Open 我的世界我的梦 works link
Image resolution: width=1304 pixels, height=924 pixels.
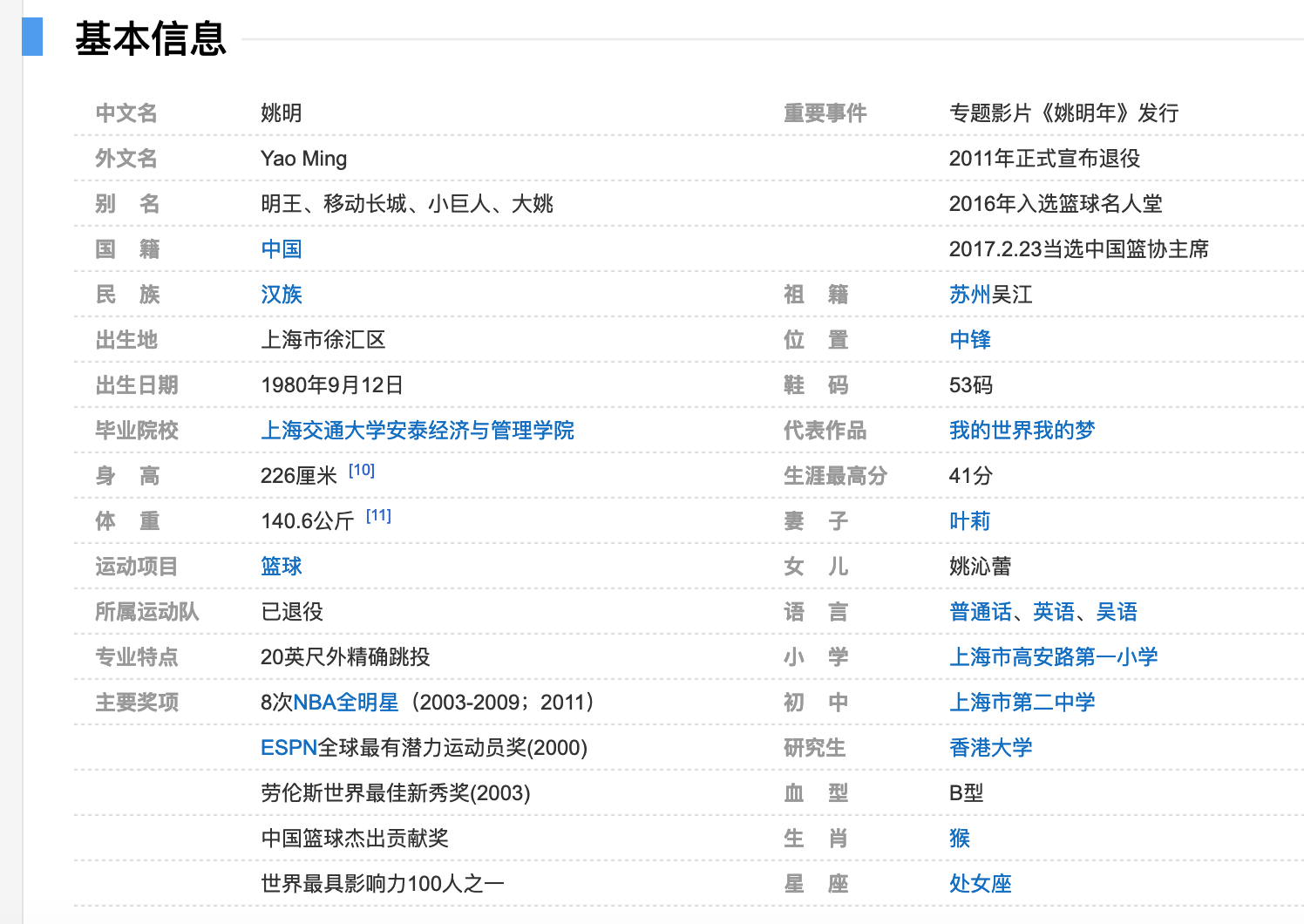[1022, 431]
